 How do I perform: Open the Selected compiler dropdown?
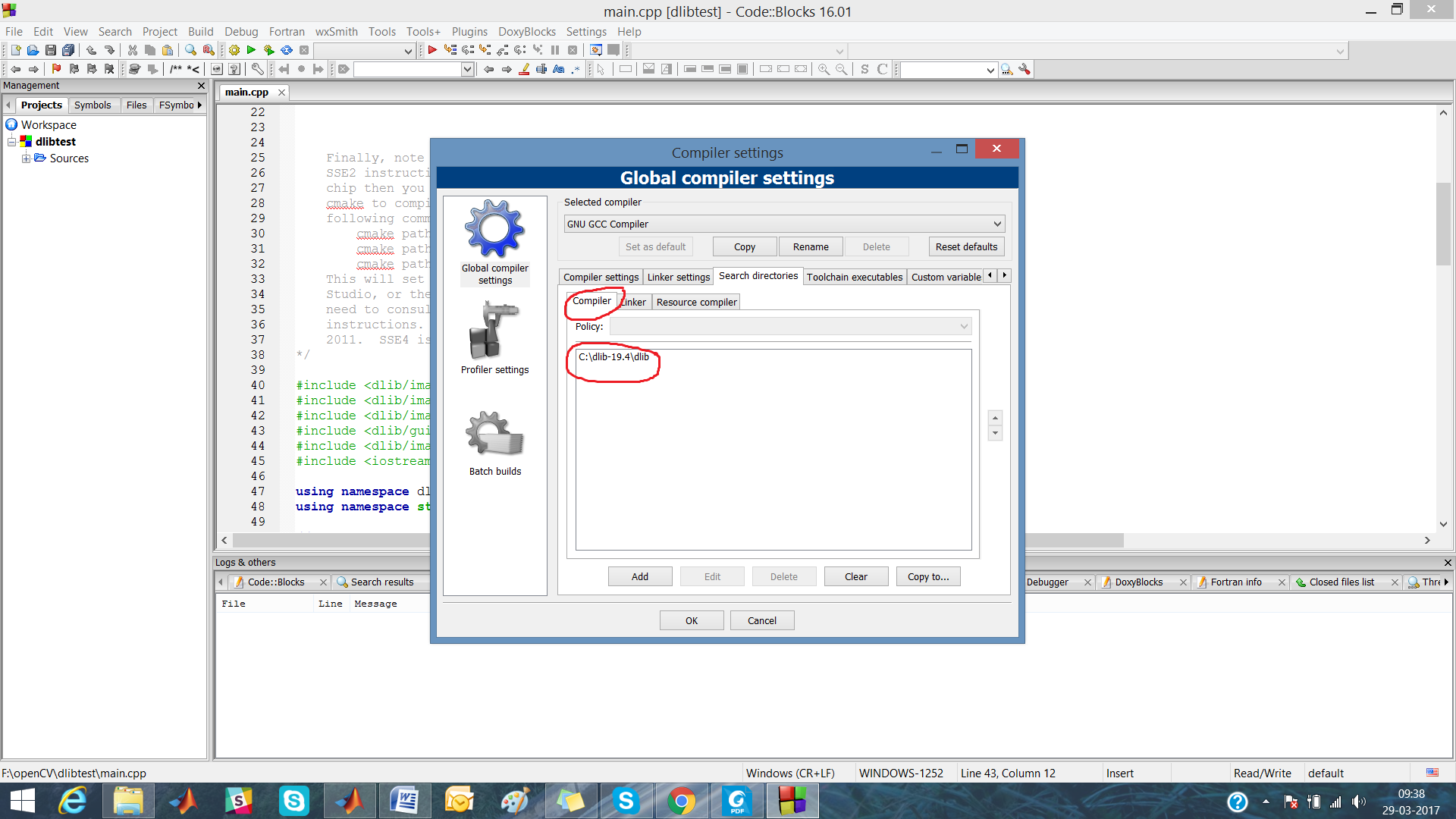pos(785,224)
